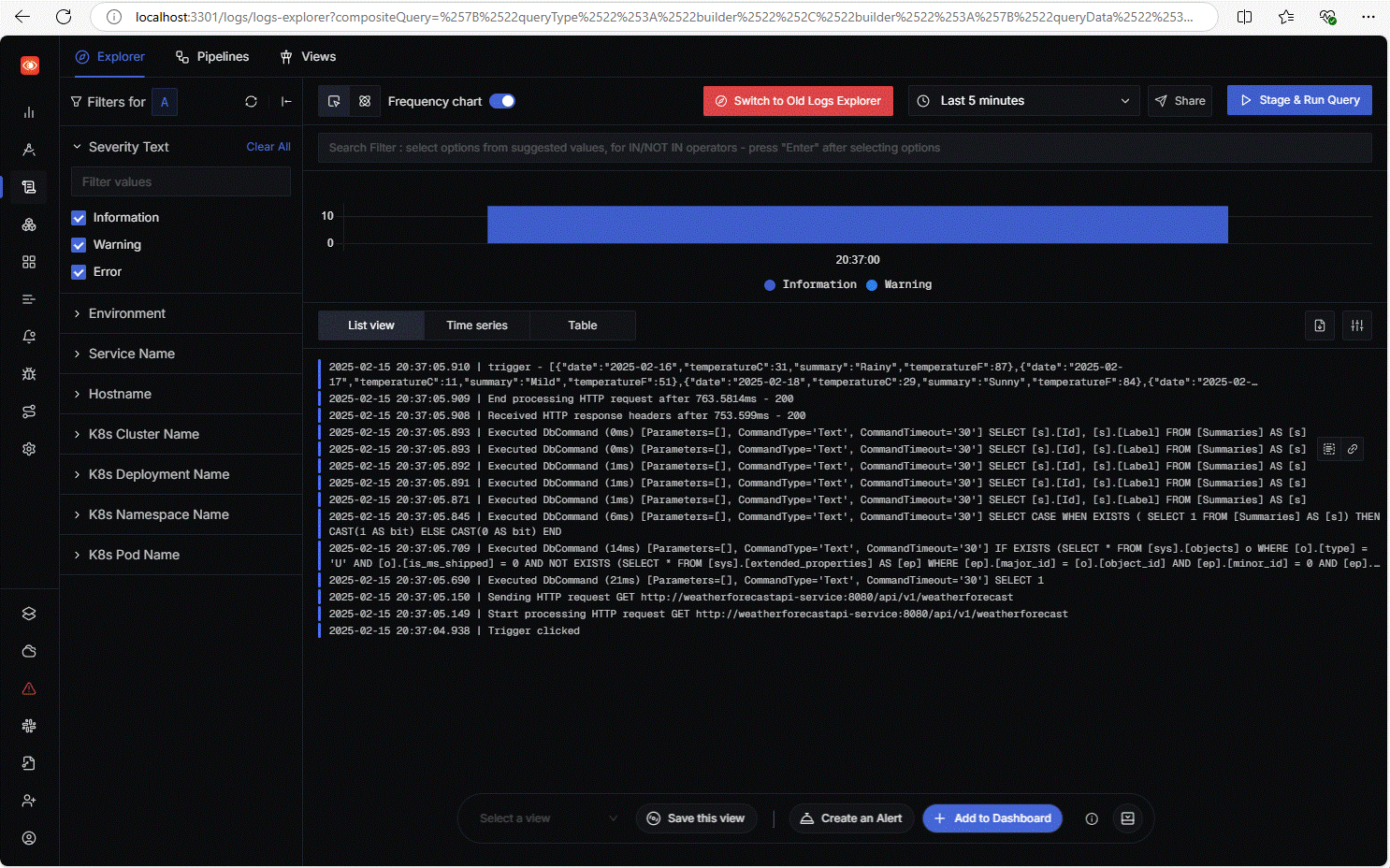Open the Messaging Queues lines sidebar icon

[x=29, y=299]
